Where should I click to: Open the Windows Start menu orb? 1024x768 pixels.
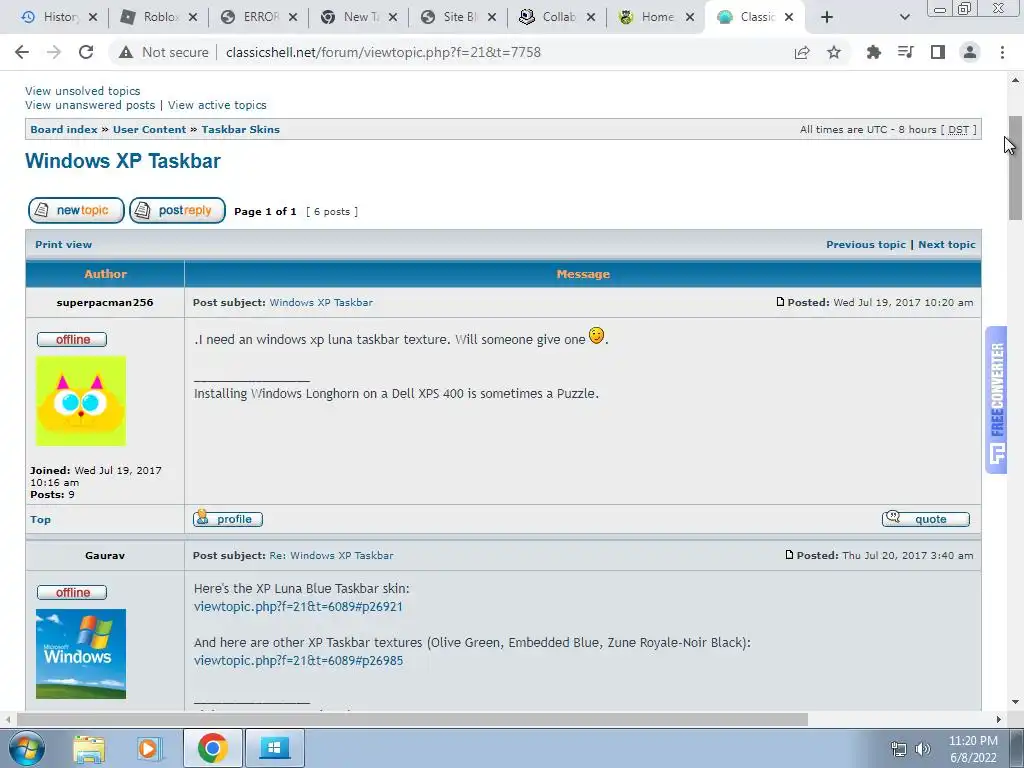(26, 748)
